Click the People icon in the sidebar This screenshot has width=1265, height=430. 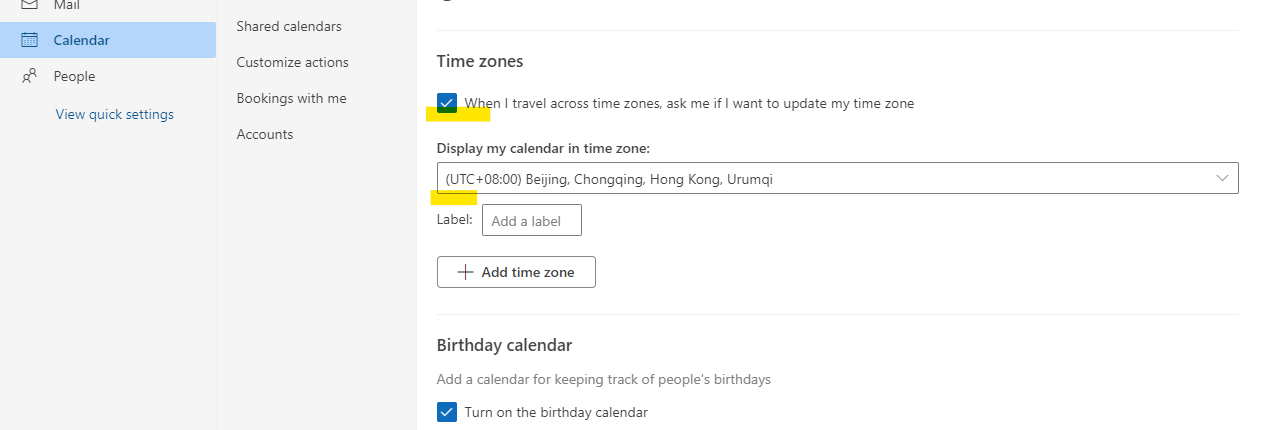click(x=30, y=76)
